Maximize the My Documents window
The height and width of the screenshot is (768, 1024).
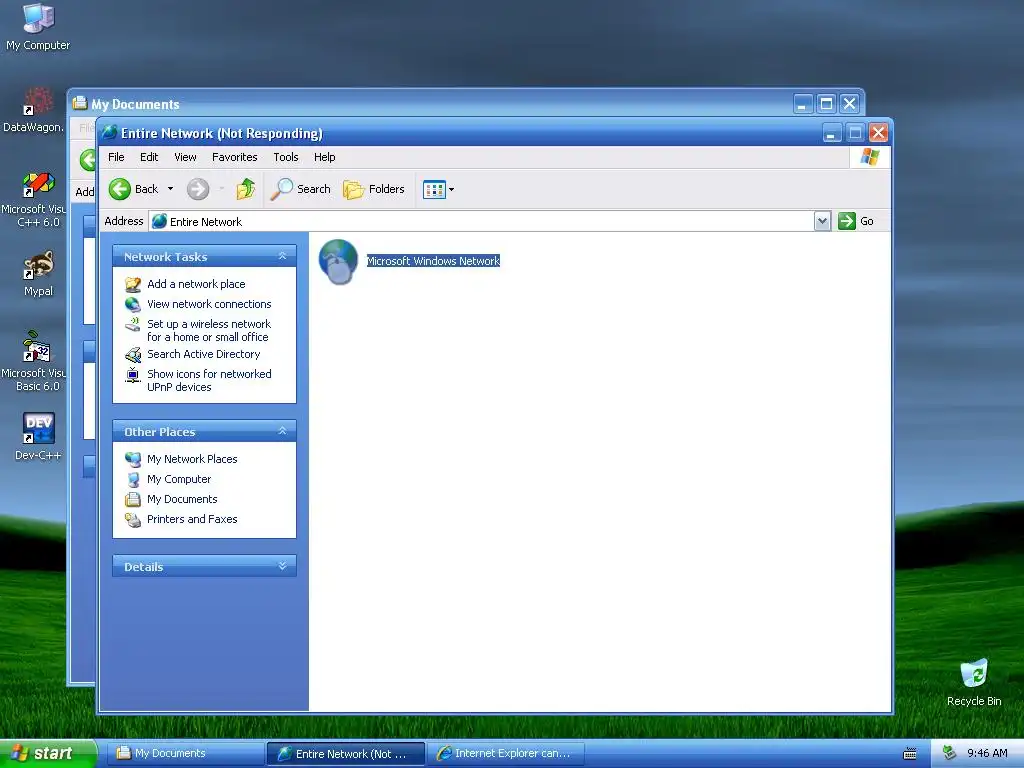point(826,104)
